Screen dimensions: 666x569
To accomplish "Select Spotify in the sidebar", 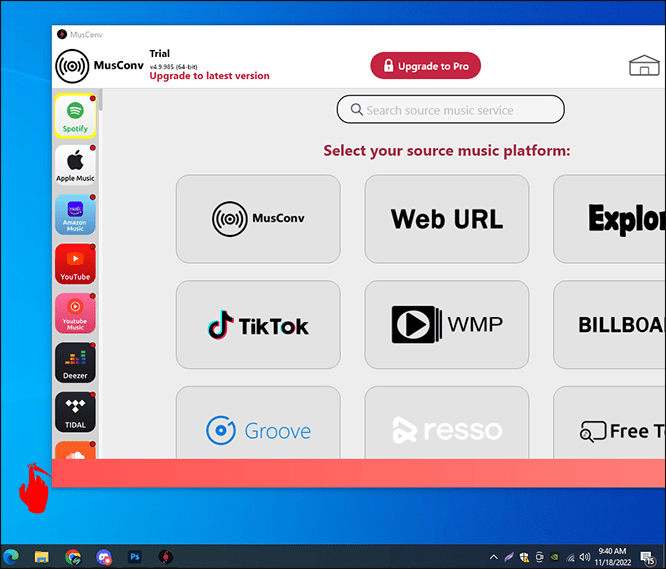I will coord(75,116).
